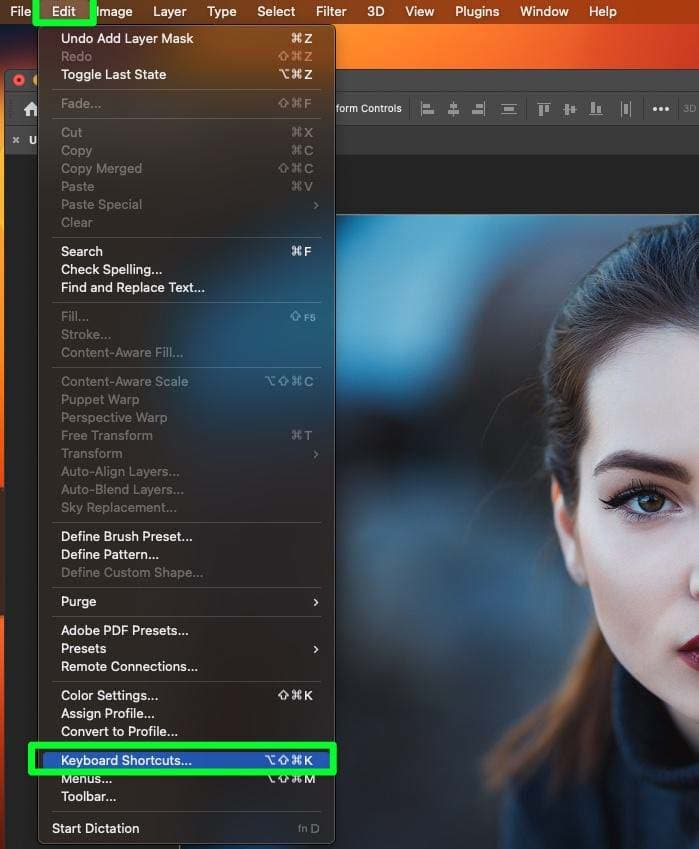The height and width of the screenshot is (849, 699).
Task: Choose Assign Profile...
Action: 187,714
